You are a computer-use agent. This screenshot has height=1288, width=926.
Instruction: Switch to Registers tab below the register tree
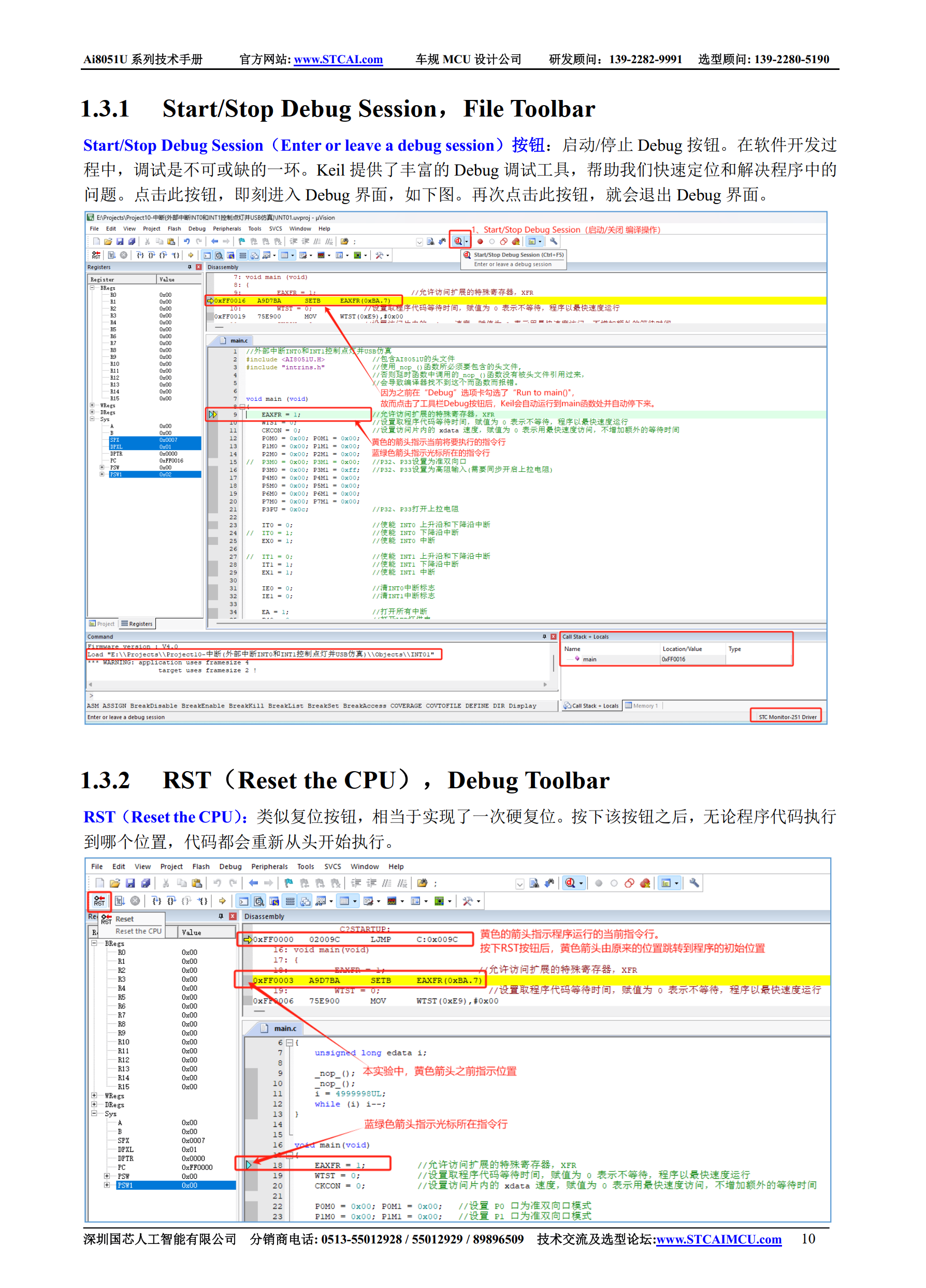click(137, 624)
